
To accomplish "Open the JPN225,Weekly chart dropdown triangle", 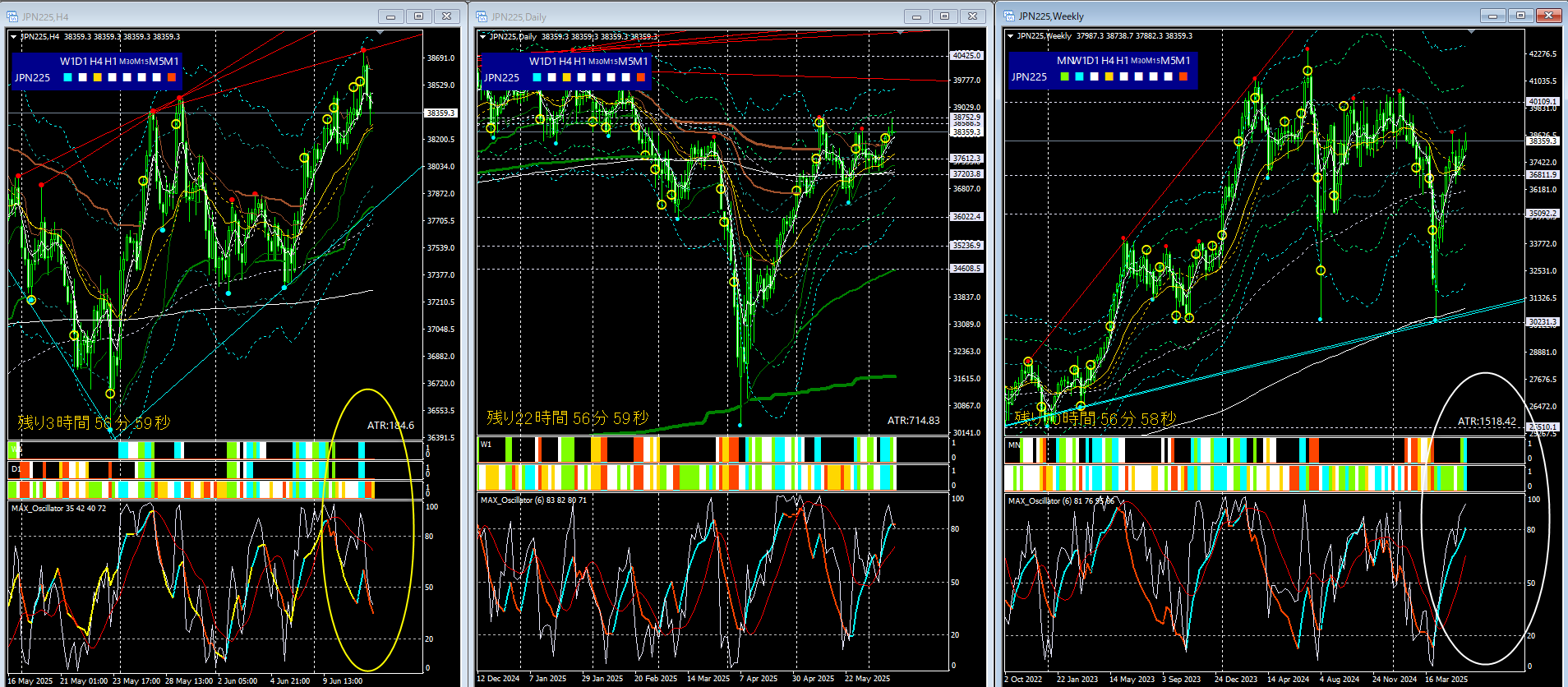I will (1010, 35).
